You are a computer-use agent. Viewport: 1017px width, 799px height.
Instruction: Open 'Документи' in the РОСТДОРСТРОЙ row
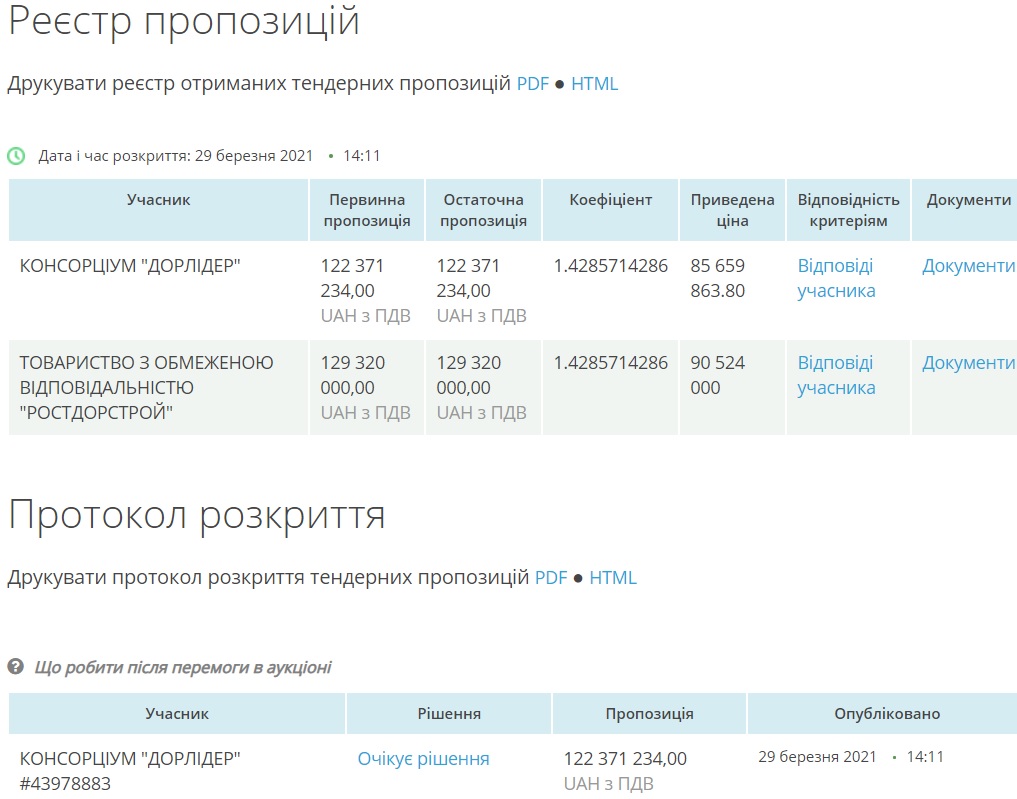click(x=968, y=363)
